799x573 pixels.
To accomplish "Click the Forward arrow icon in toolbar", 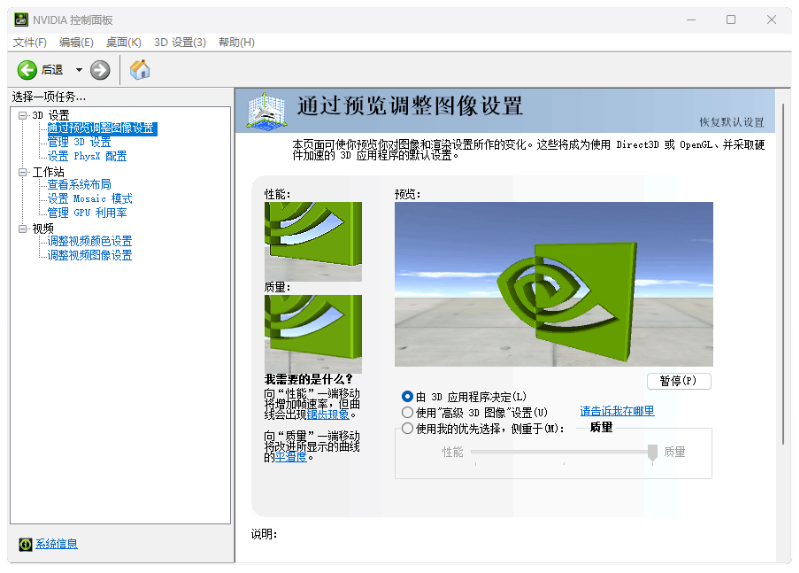I will coord(100,70).
